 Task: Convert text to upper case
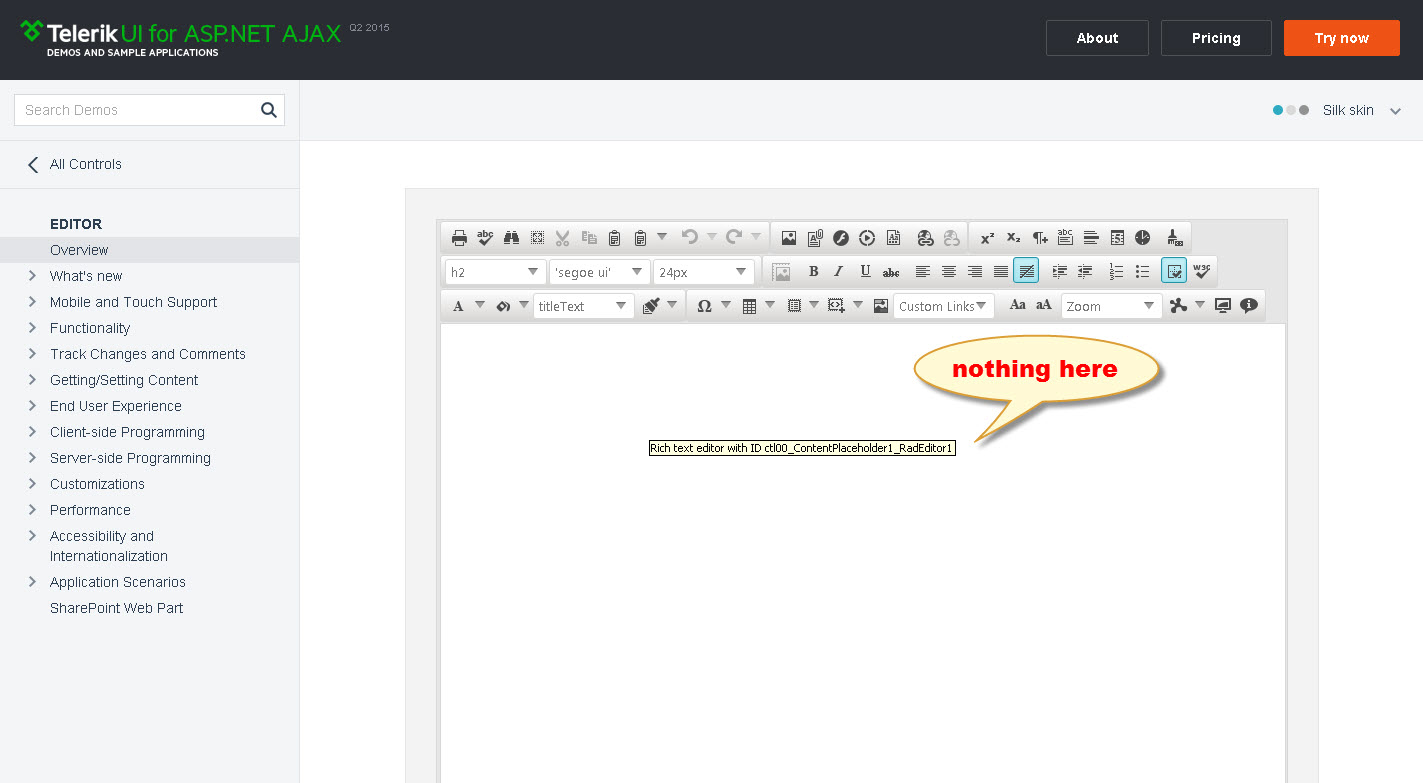point(1043,305)
